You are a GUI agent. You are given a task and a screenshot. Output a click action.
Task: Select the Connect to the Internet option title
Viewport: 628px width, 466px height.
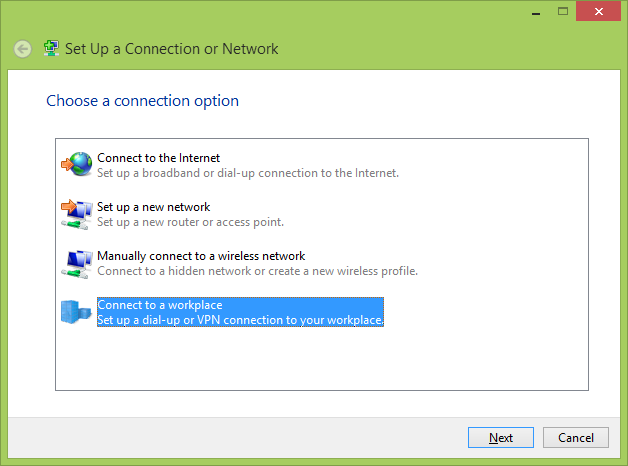pos(158,158)
